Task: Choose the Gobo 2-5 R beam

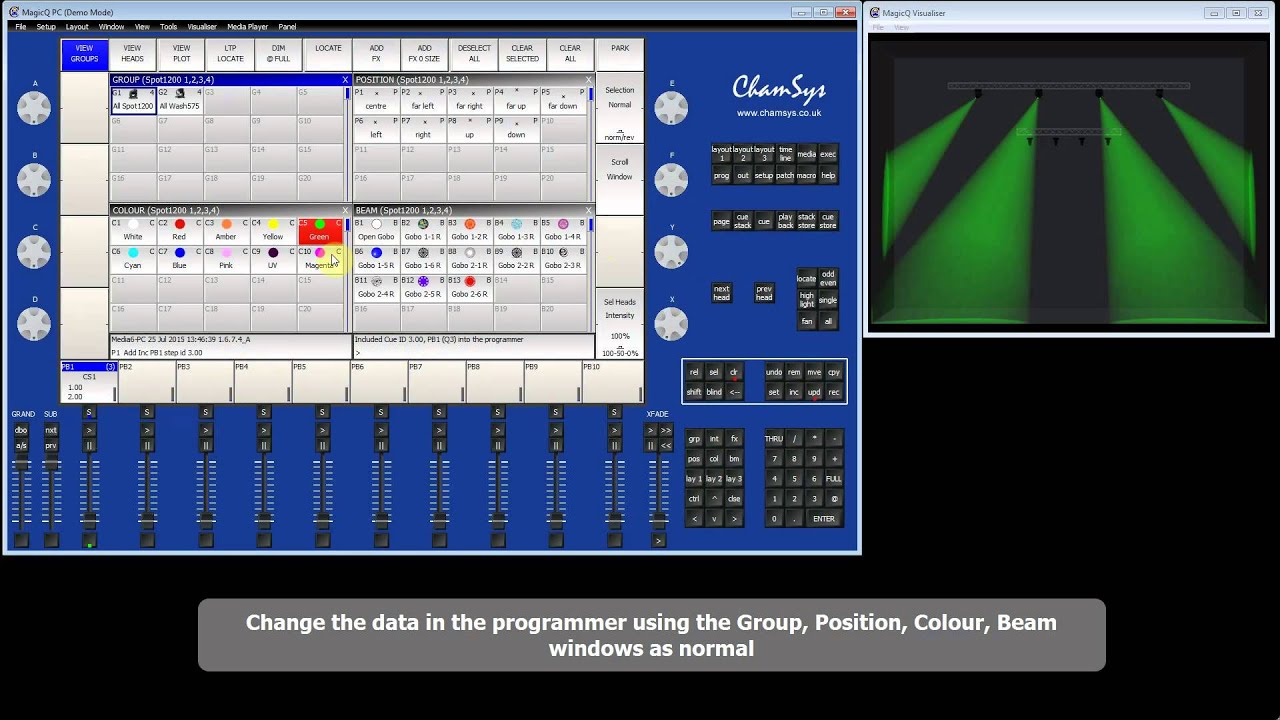Action: [423, 287]
